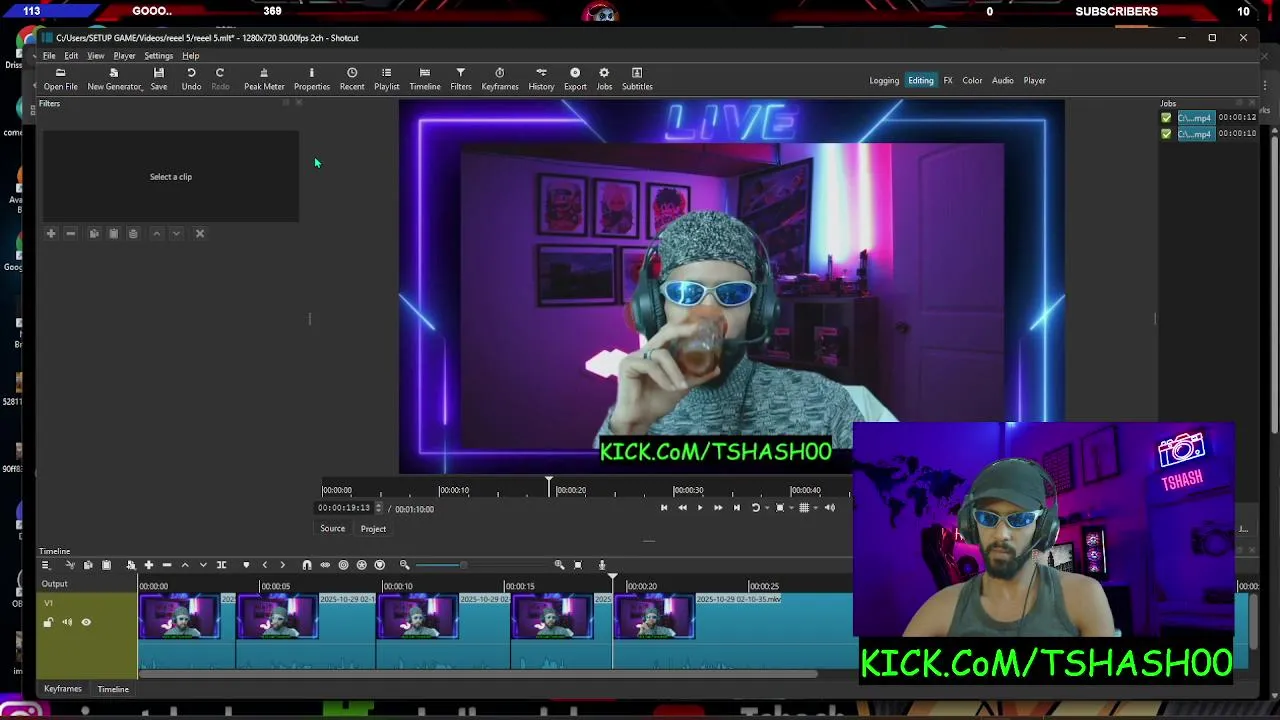The height and width of the screenshot is (720, 1280).
Task: Hide the V1 track with eye icon
Action: [86, 622]
